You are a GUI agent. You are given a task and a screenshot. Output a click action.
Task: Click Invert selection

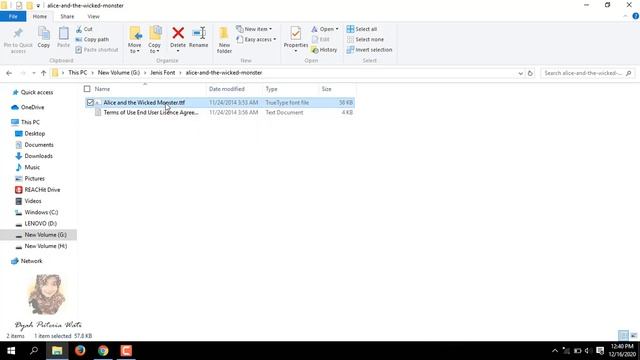369,49
